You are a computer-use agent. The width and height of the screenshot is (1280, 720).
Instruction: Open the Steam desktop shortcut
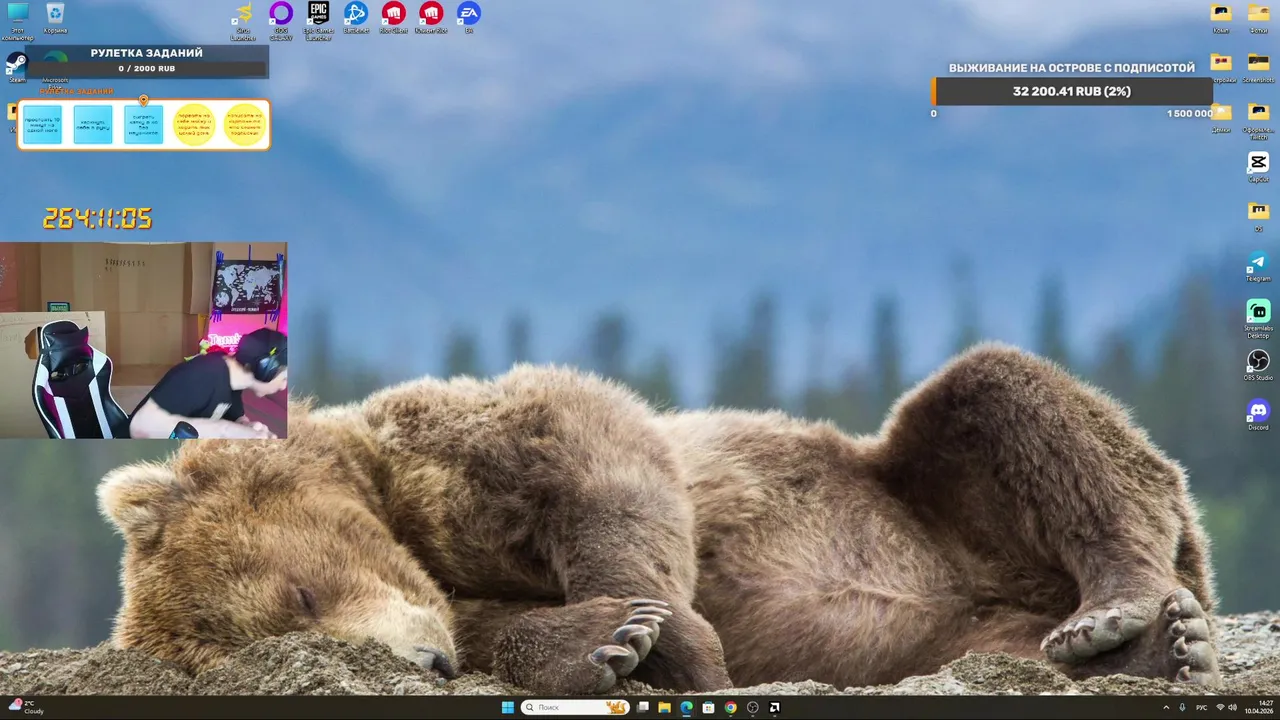tap(17, 65)
